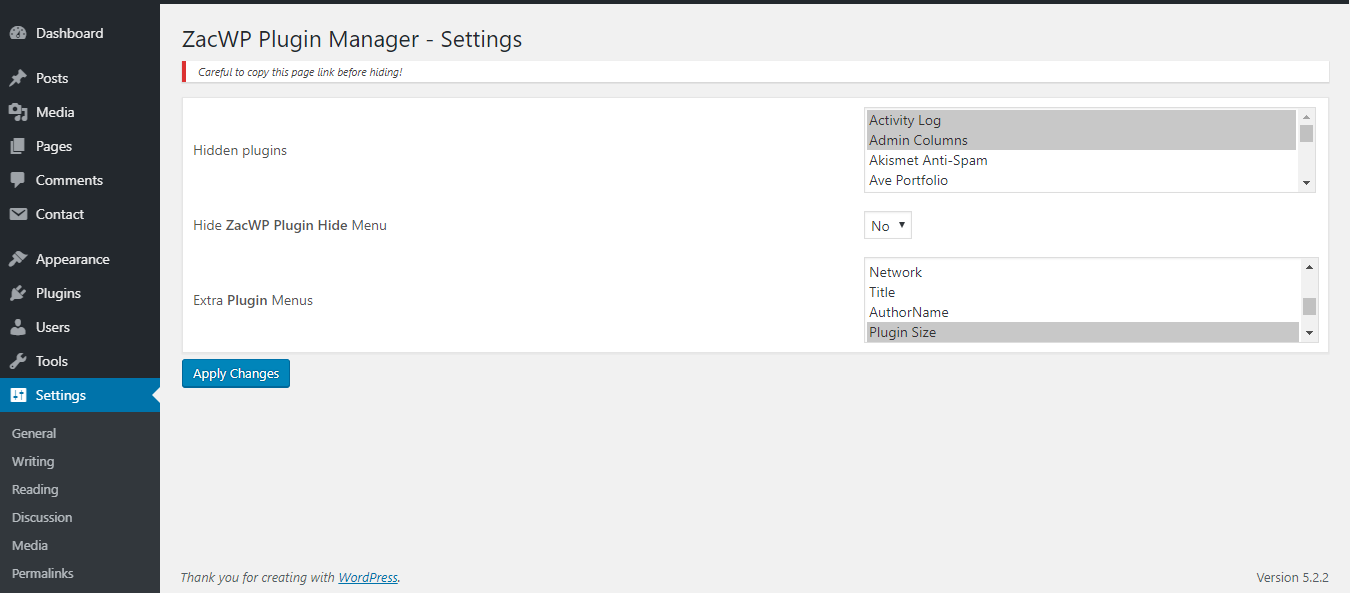
Task: Click the Dashboard gauge icon
Action: [x=18, y=33]
